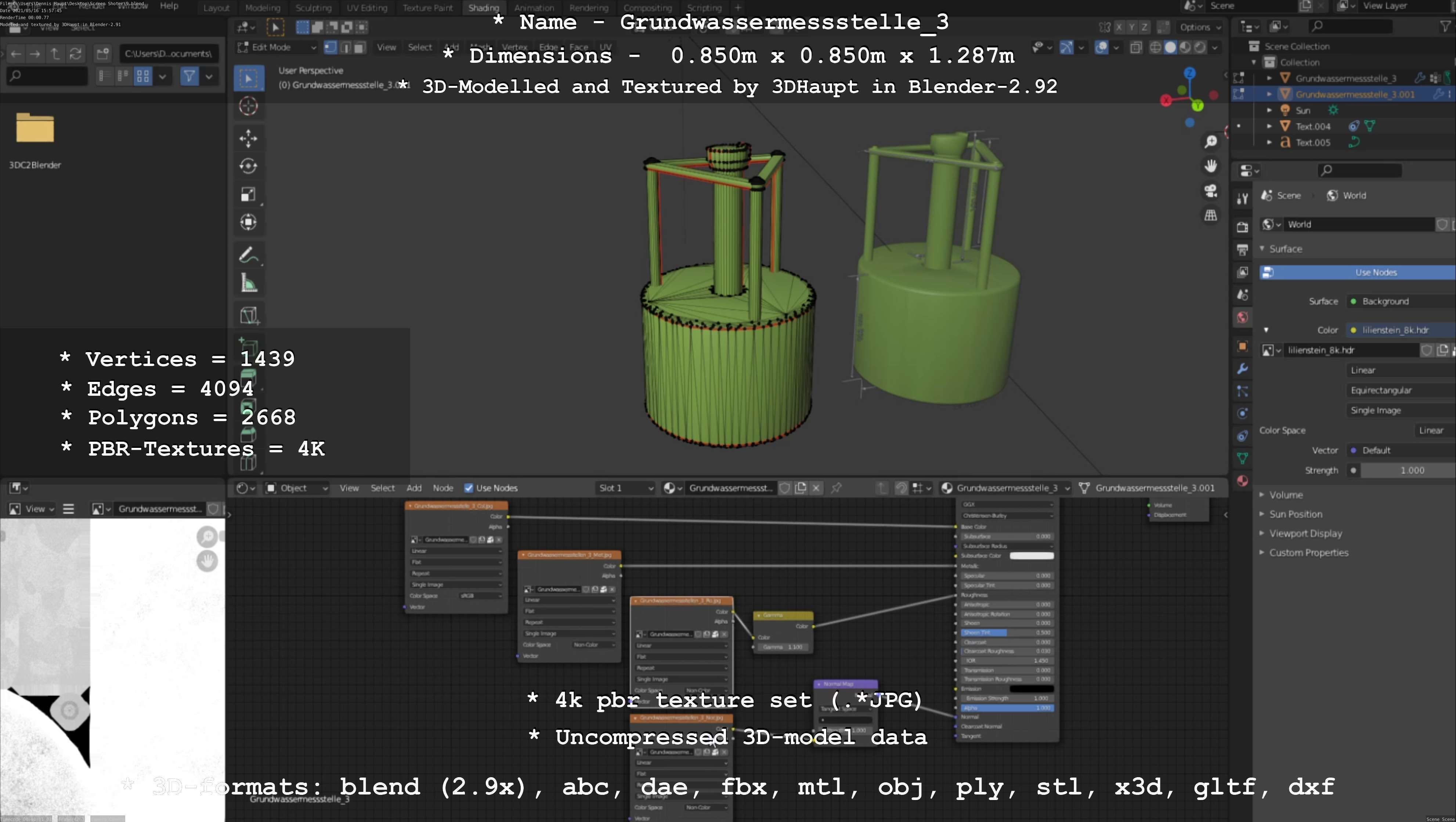Screen dimensions: 1456x822
Task: Click the Cursor tool icon
Action: pyautogui.click(x=248, y=106)
